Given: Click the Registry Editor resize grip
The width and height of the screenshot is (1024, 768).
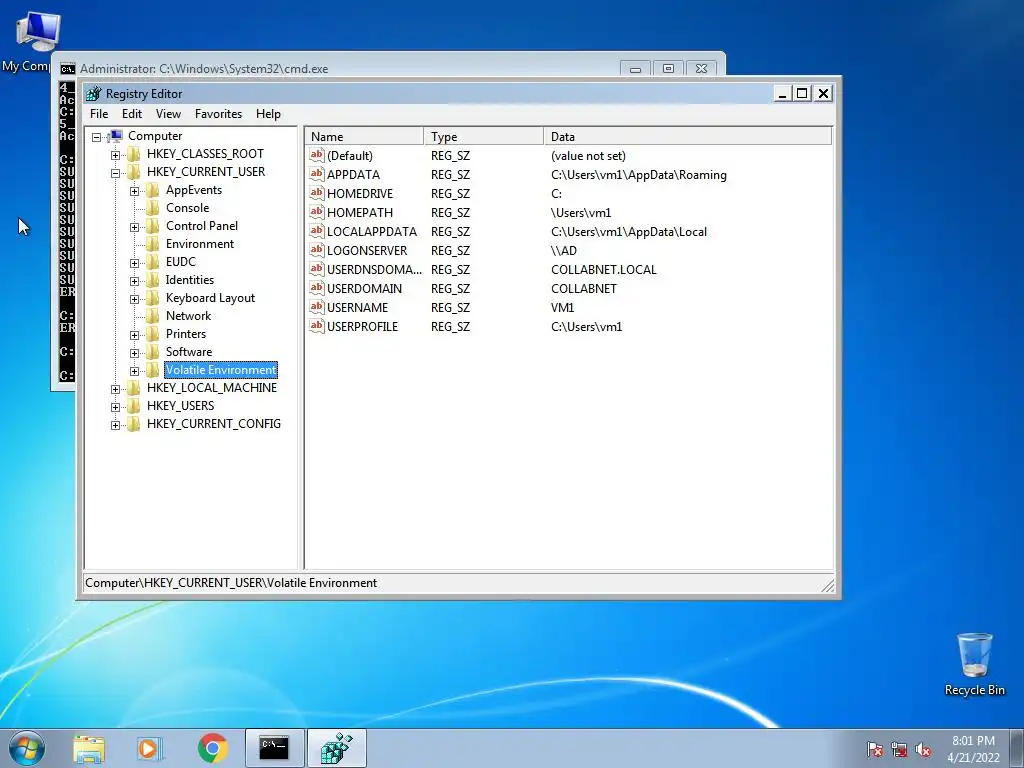Looking at the screenshot, I should pyautogui.click(x=828, y=585).
